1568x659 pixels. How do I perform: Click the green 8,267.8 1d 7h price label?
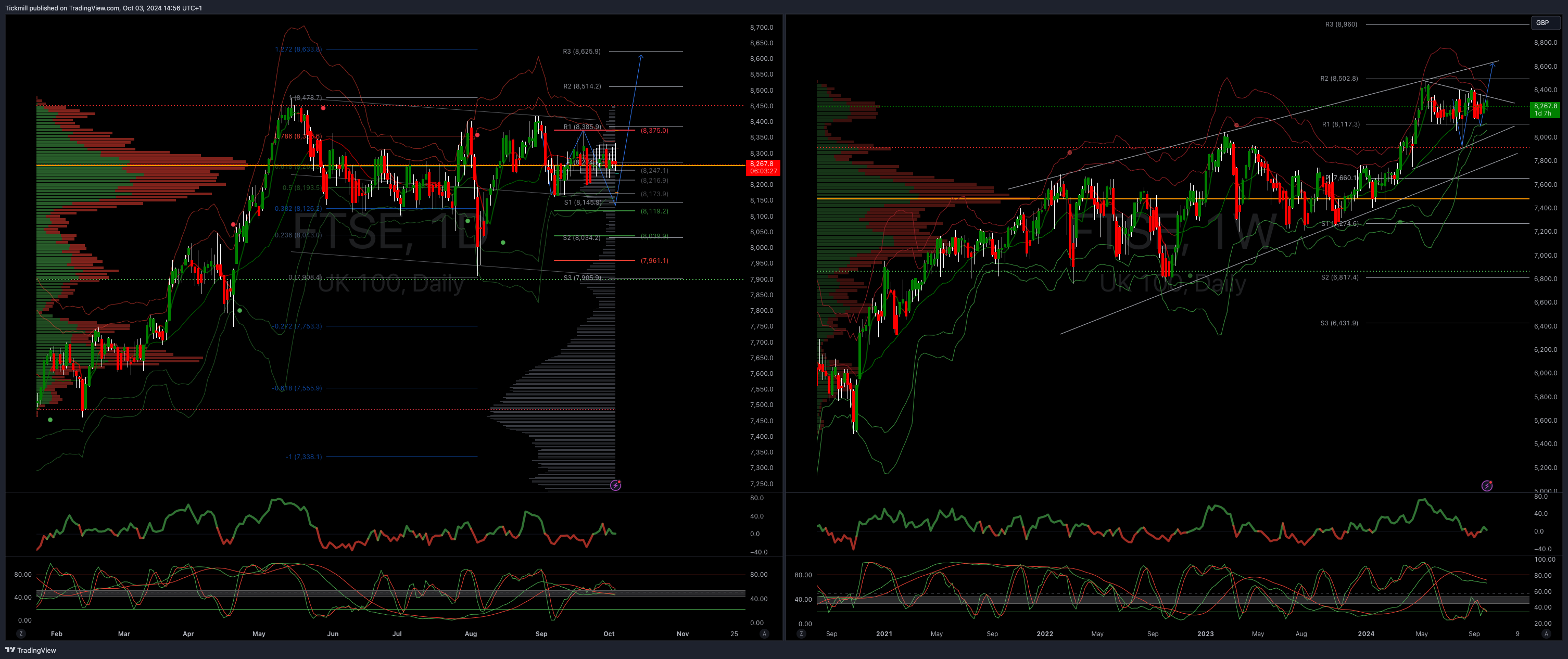click(1546, 109)
